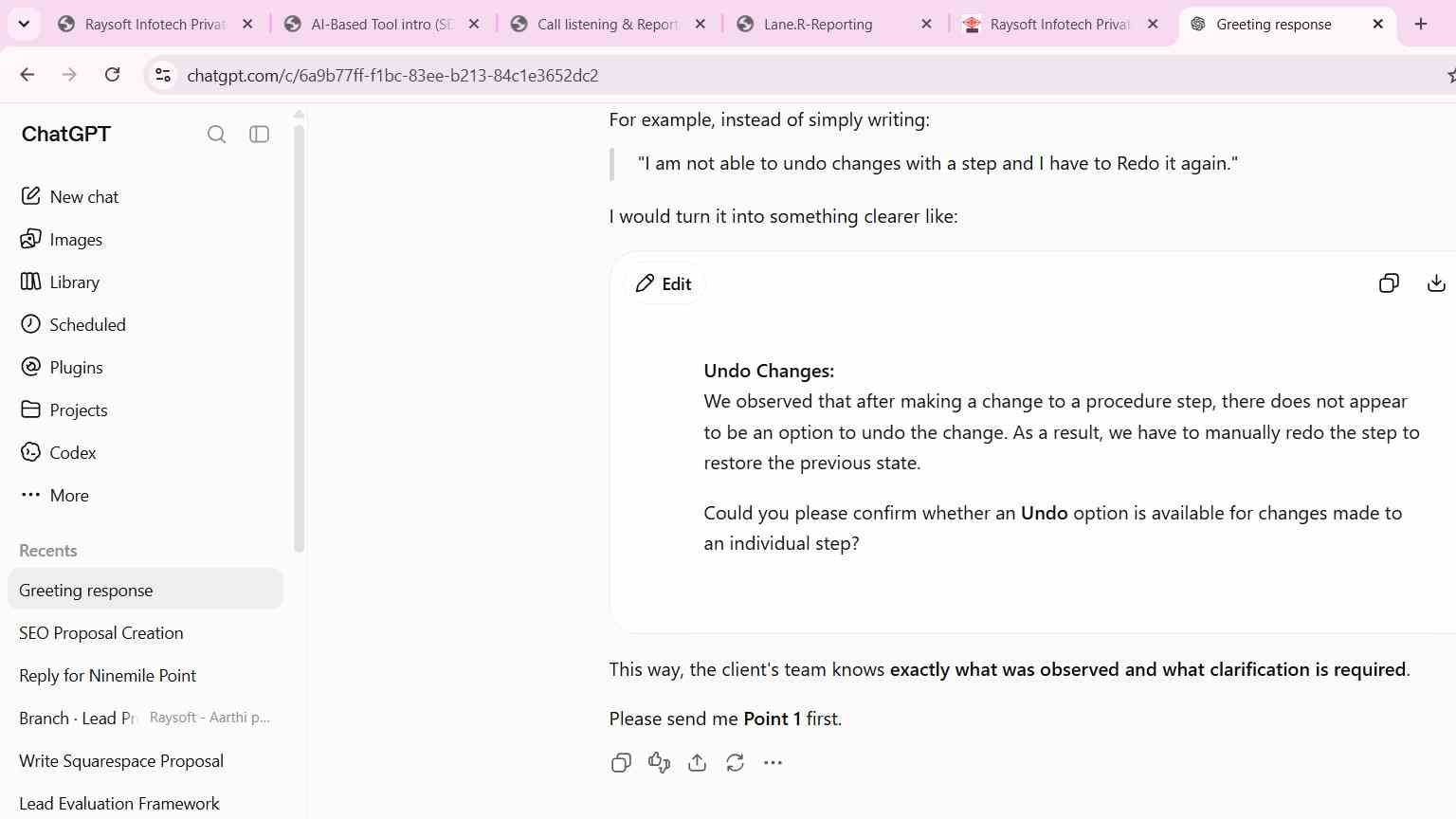This screenshot has height=819, width=1456.
Task: Switch to Call listening & Report tab
Action: [608, 25]
